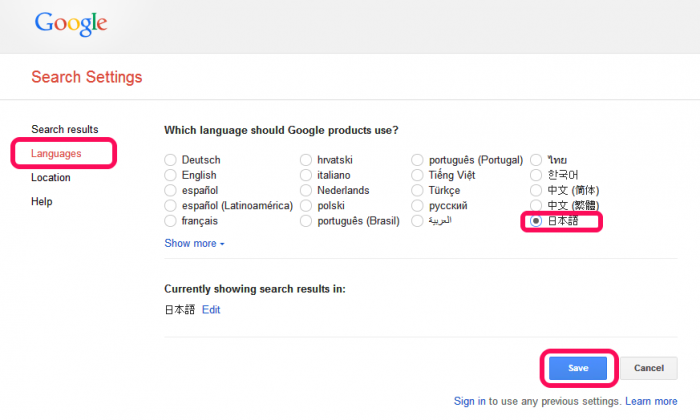Open the Location settings section
Image resolution: width=700 pixels, height=420 pixels.
click(51, 178)
